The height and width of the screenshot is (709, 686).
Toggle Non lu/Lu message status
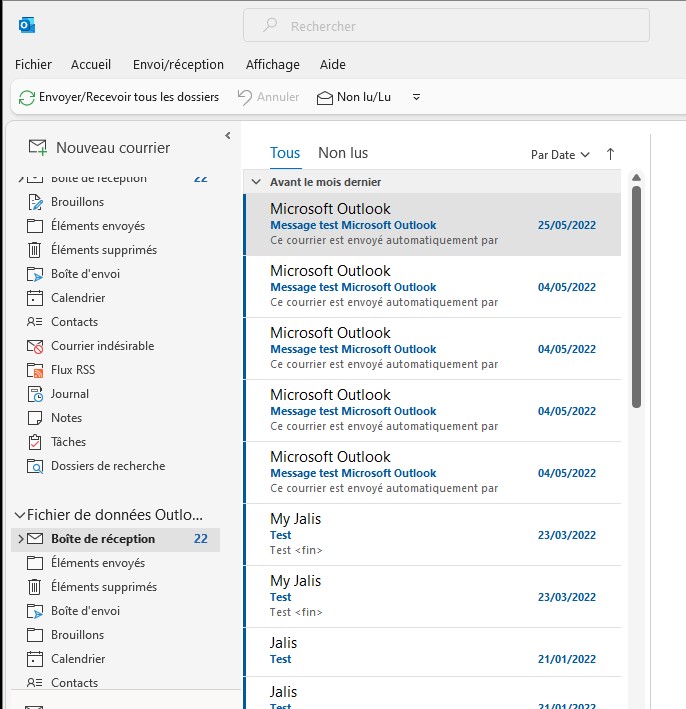[x=353, y=97]
